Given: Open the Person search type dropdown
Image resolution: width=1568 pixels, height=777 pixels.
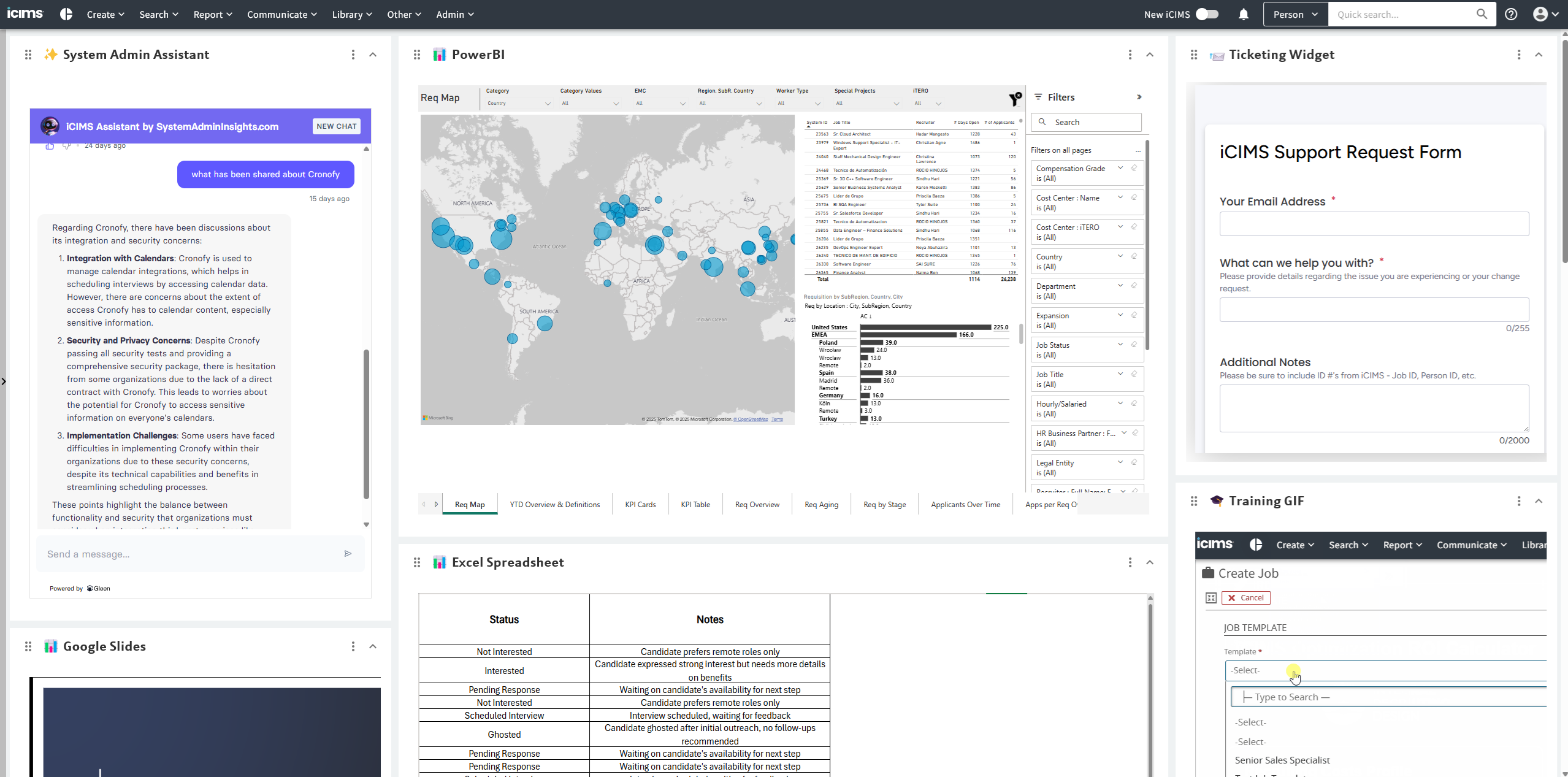Looking at the screenshot, I should tap(1295, 14).
